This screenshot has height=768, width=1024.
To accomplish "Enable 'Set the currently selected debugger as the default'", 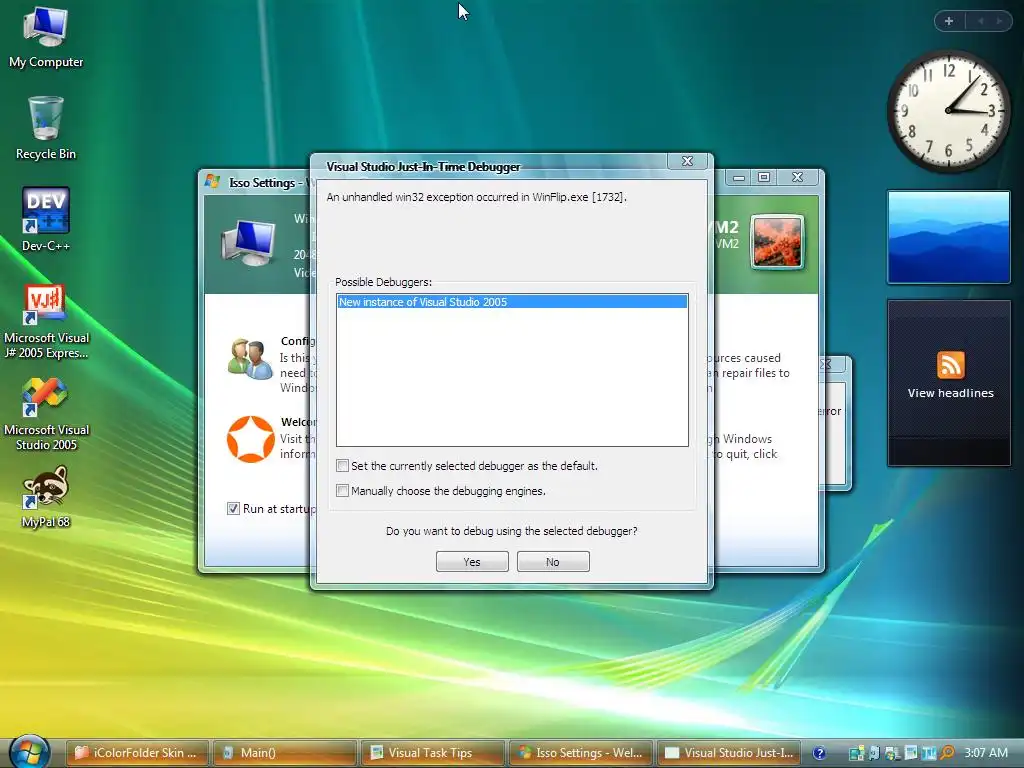I will (342, 466).
